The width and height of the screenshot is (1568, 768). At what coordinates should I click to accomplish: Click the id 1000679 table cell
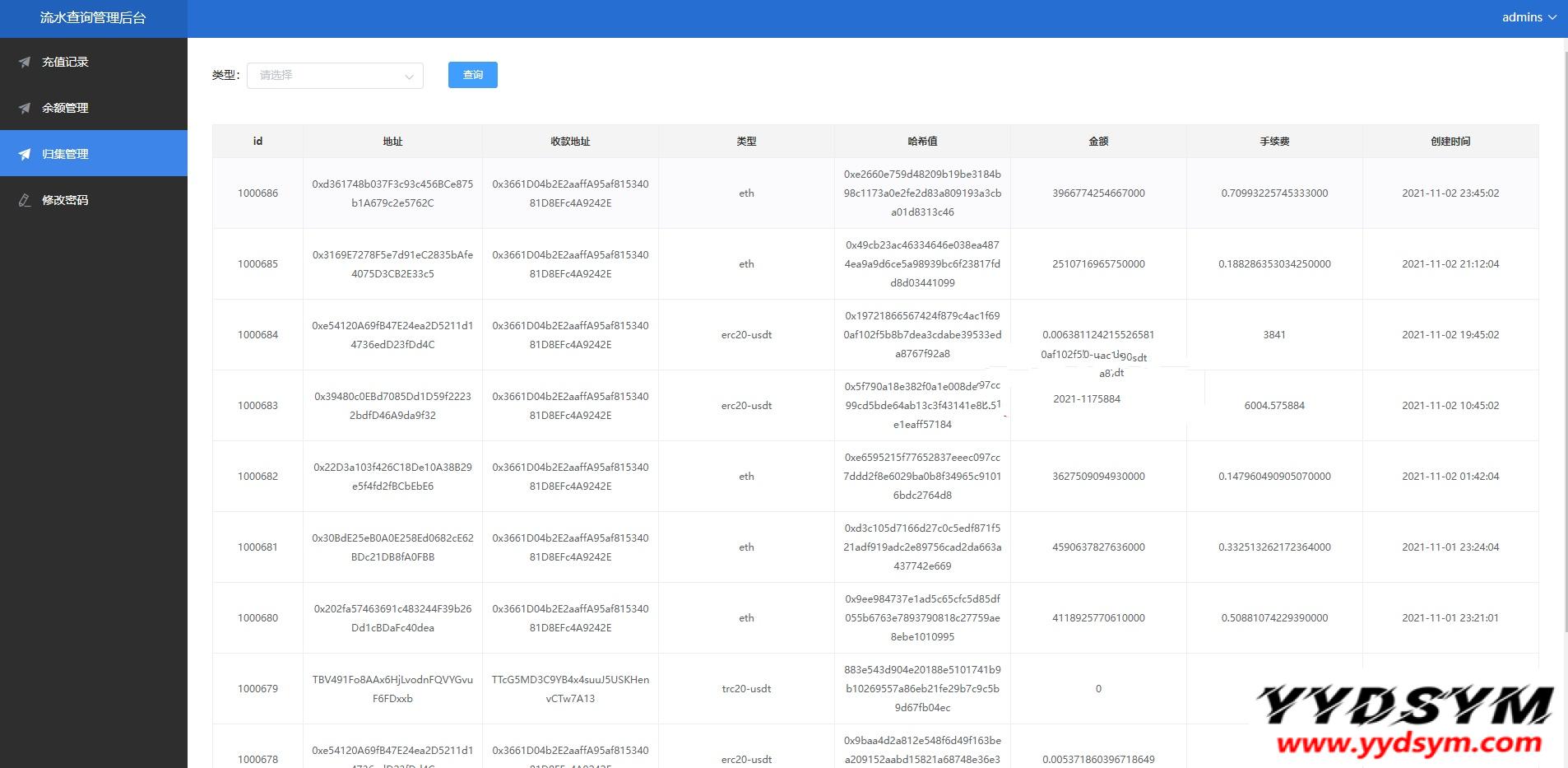coord(257,689)
